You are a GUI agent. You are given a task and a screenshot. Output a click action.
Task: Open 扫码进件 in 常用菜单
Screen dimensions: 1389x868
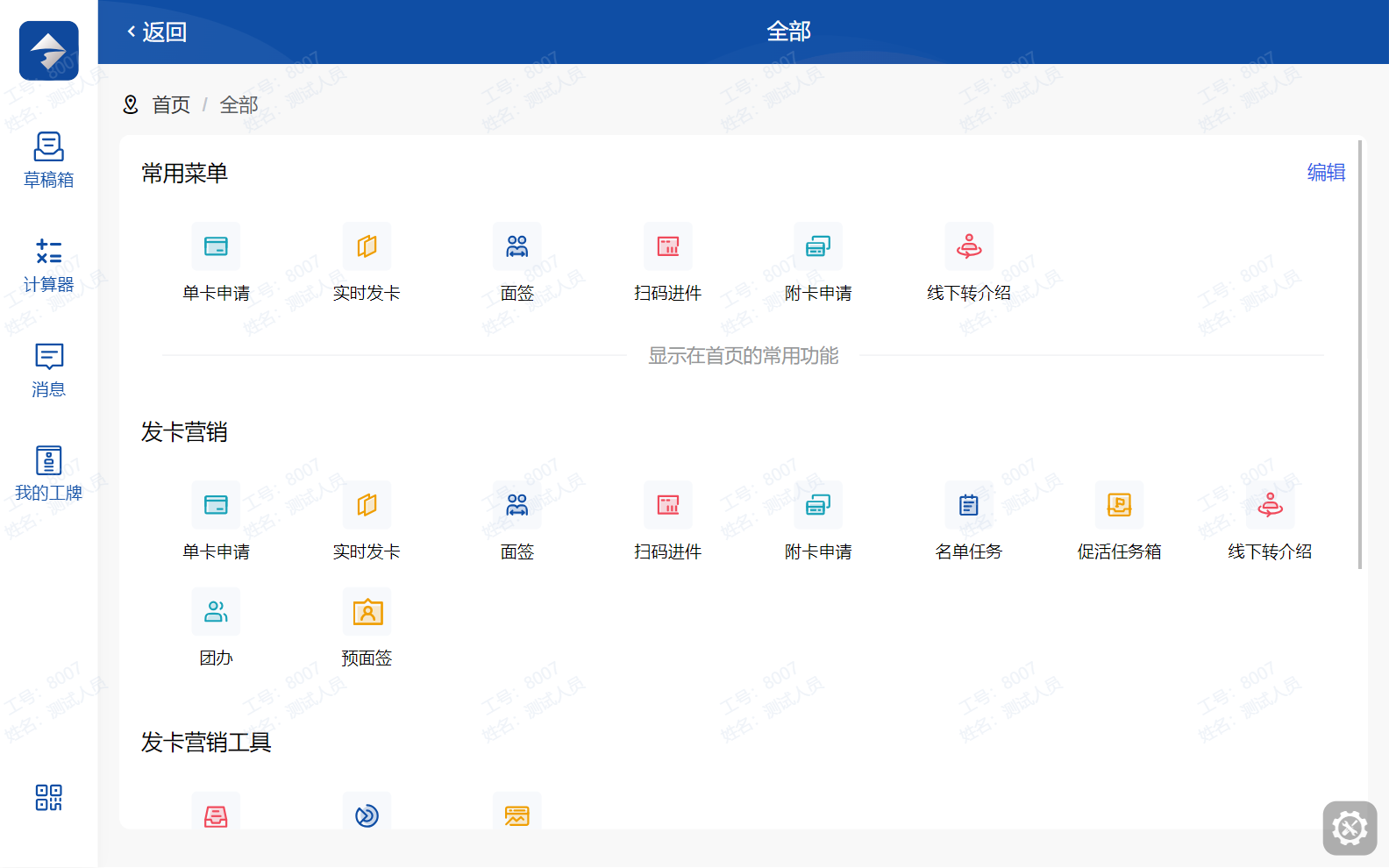point(668,262)
